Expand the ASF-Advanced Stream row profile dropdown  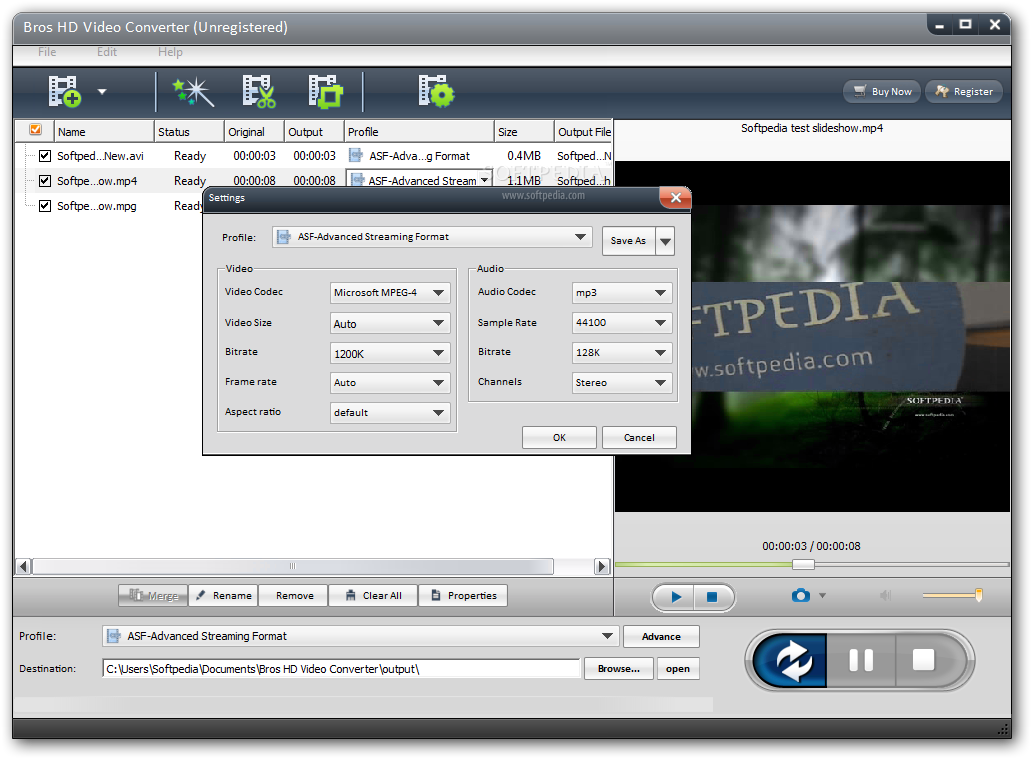485,180
